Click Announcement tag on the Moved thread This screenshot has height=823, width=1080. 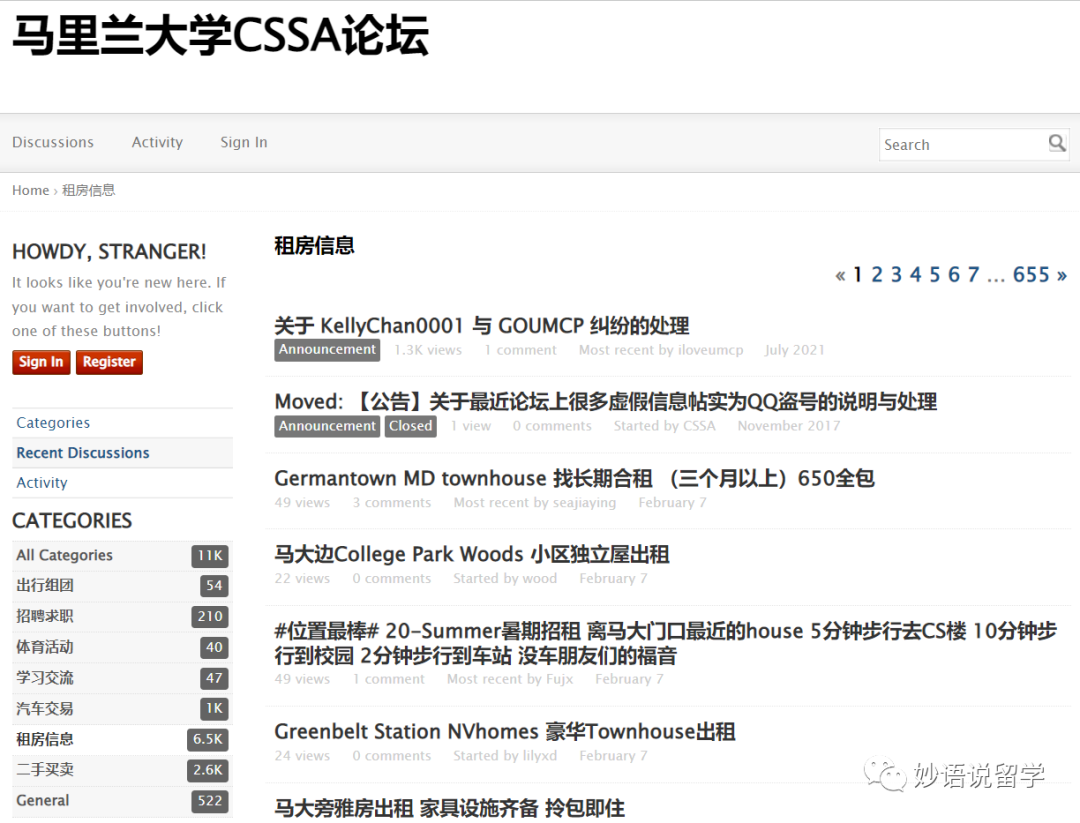coord(327,426)
